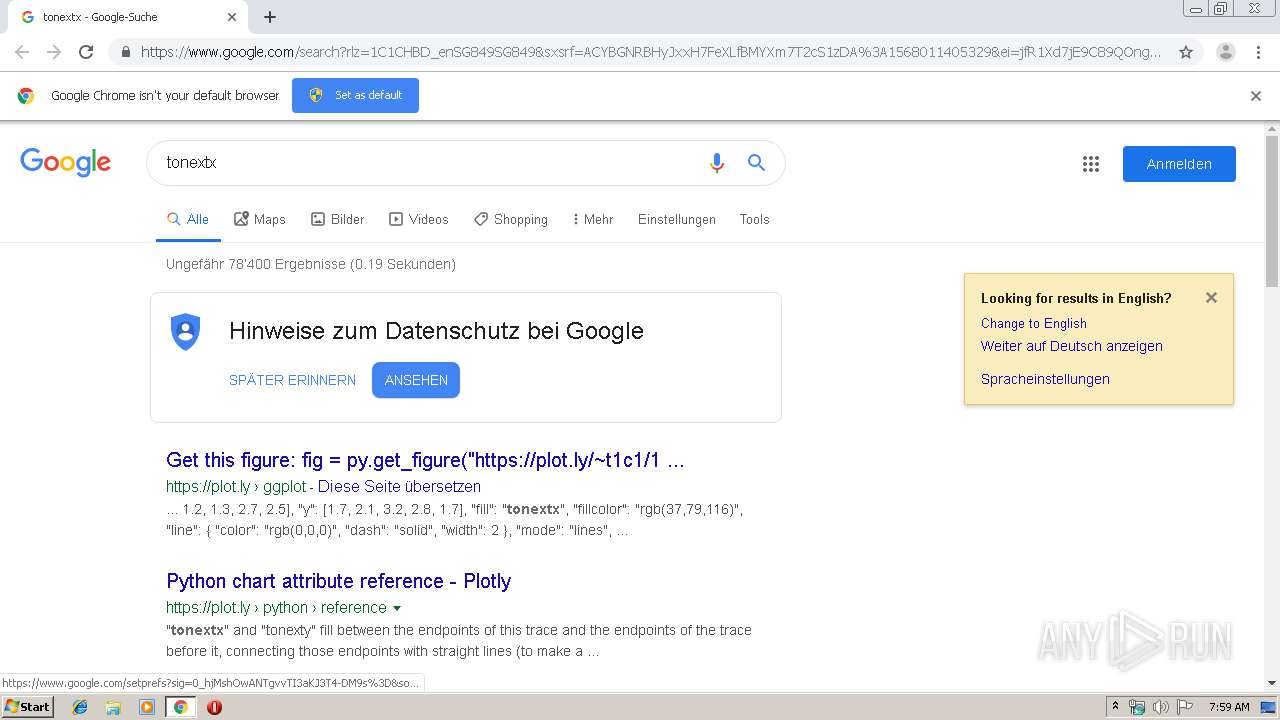This screenshot has height=720, width=1280.
Task: Click Change to English
Action: 1034,323
